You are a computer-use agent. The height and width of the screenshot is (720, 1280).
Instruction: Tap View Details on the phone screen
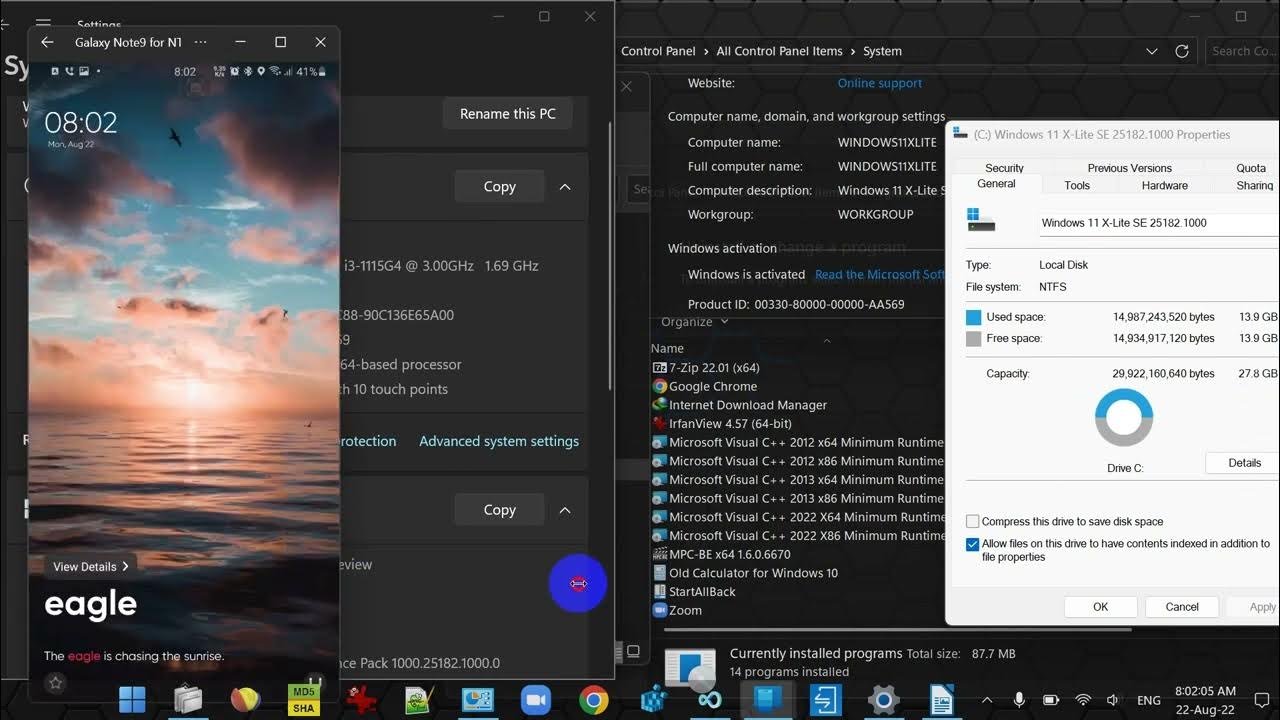tap(90, 566)
